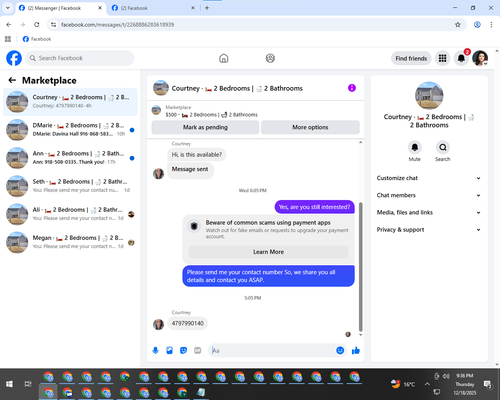Send a thumbs up like
This screenshot has width=500, height=400.
click(x=356, y=350)
